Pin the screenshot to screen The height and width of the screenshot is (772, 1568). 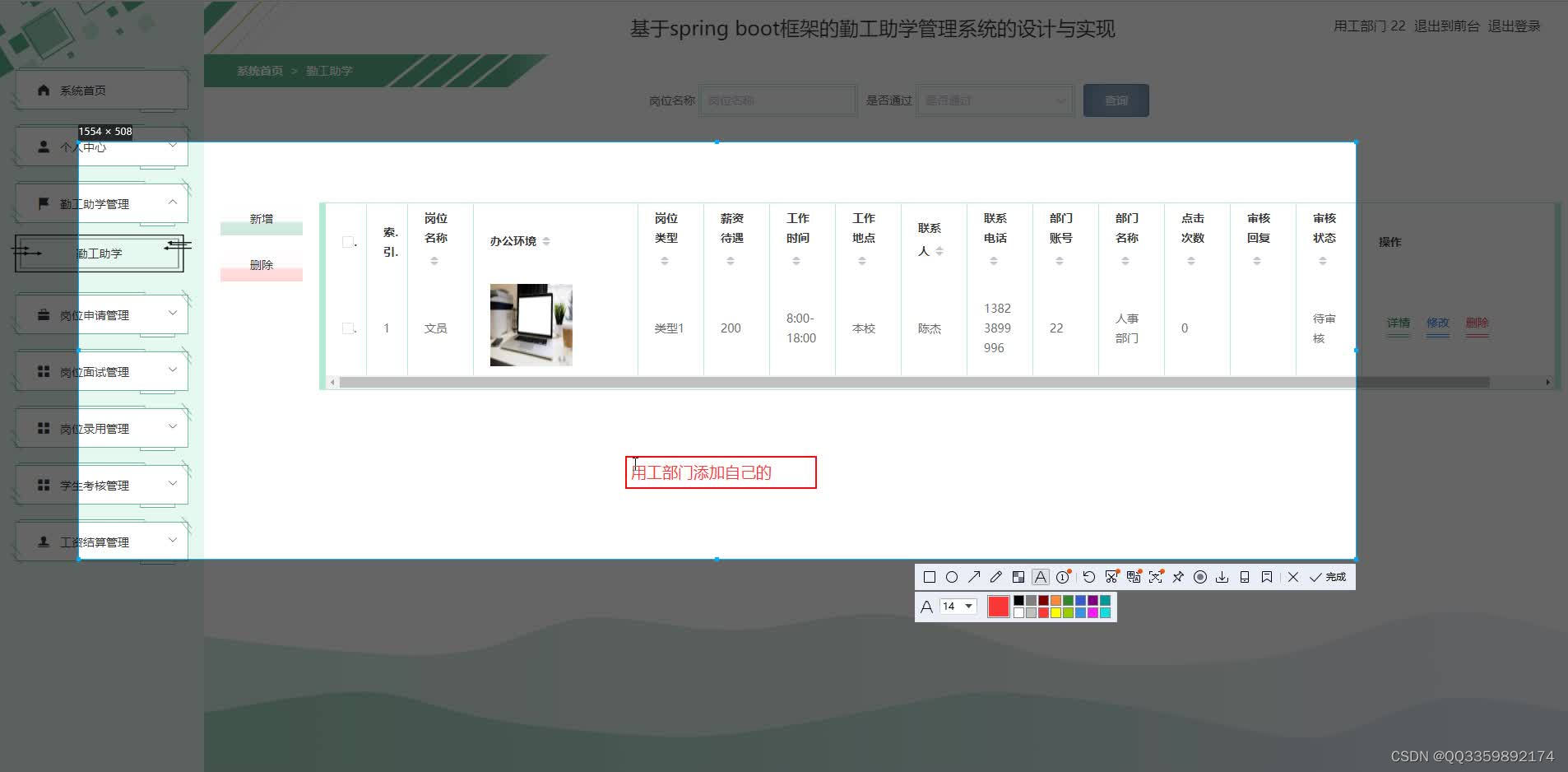pyautogui.click(x=1178, y=577)
